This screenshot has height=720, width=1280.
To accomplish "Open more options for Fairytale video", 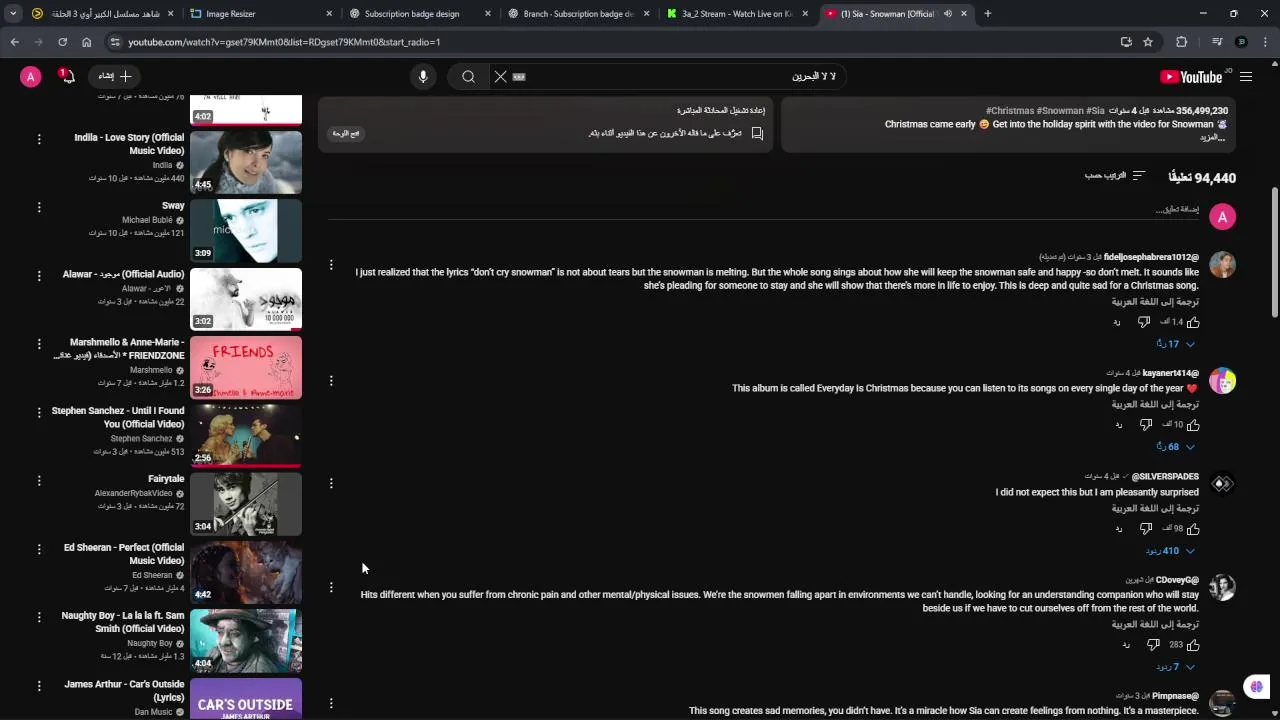I will [x=39, y=480].
